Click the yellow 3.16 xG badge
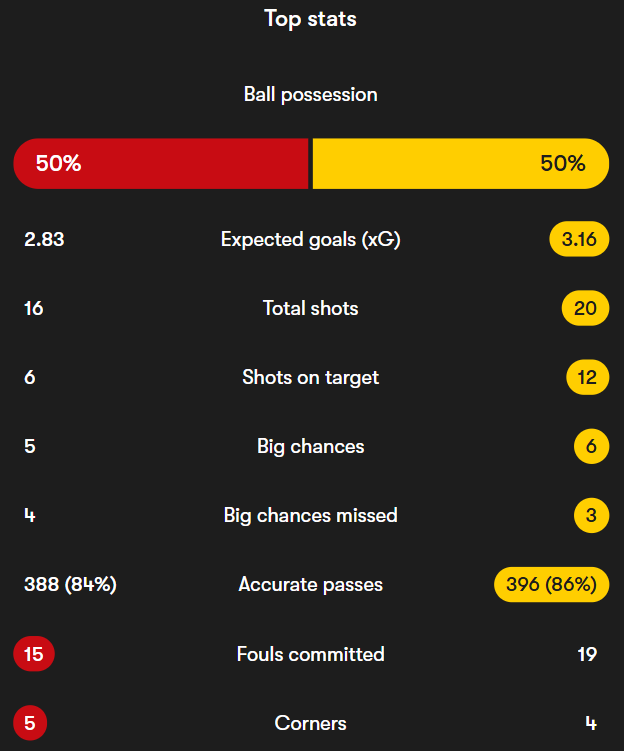Viewport: 624px width, 751px height. pos(579,240)
